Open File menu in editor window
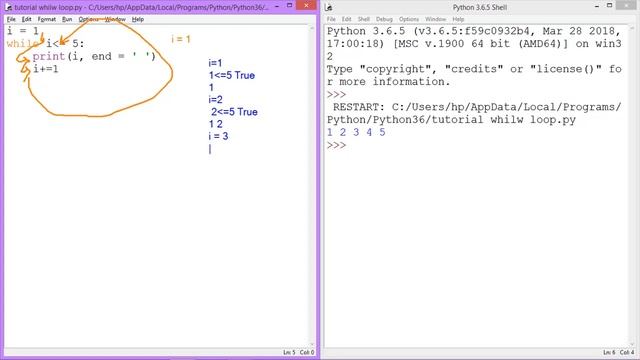Image resolution: width=640 pixels, height=360 pixels. click(11, 19)
